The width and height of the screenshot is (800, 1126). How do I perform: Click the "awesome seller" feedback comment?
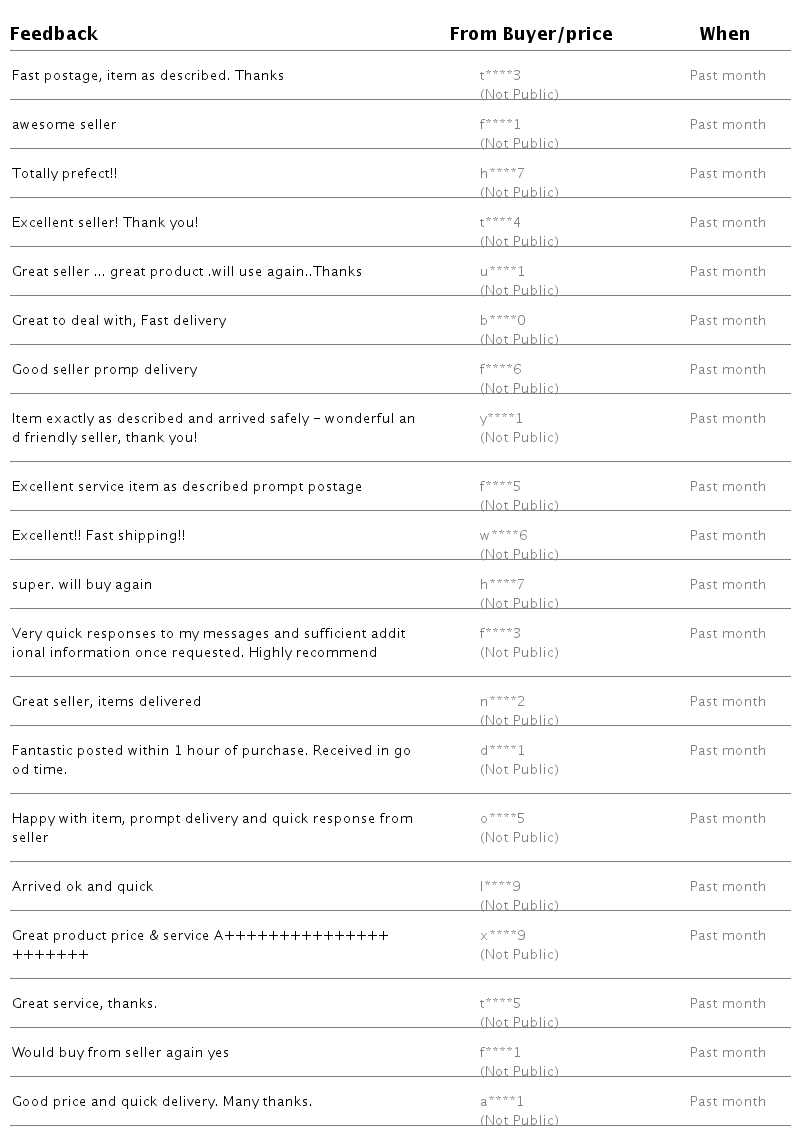(x=64, y=125)
